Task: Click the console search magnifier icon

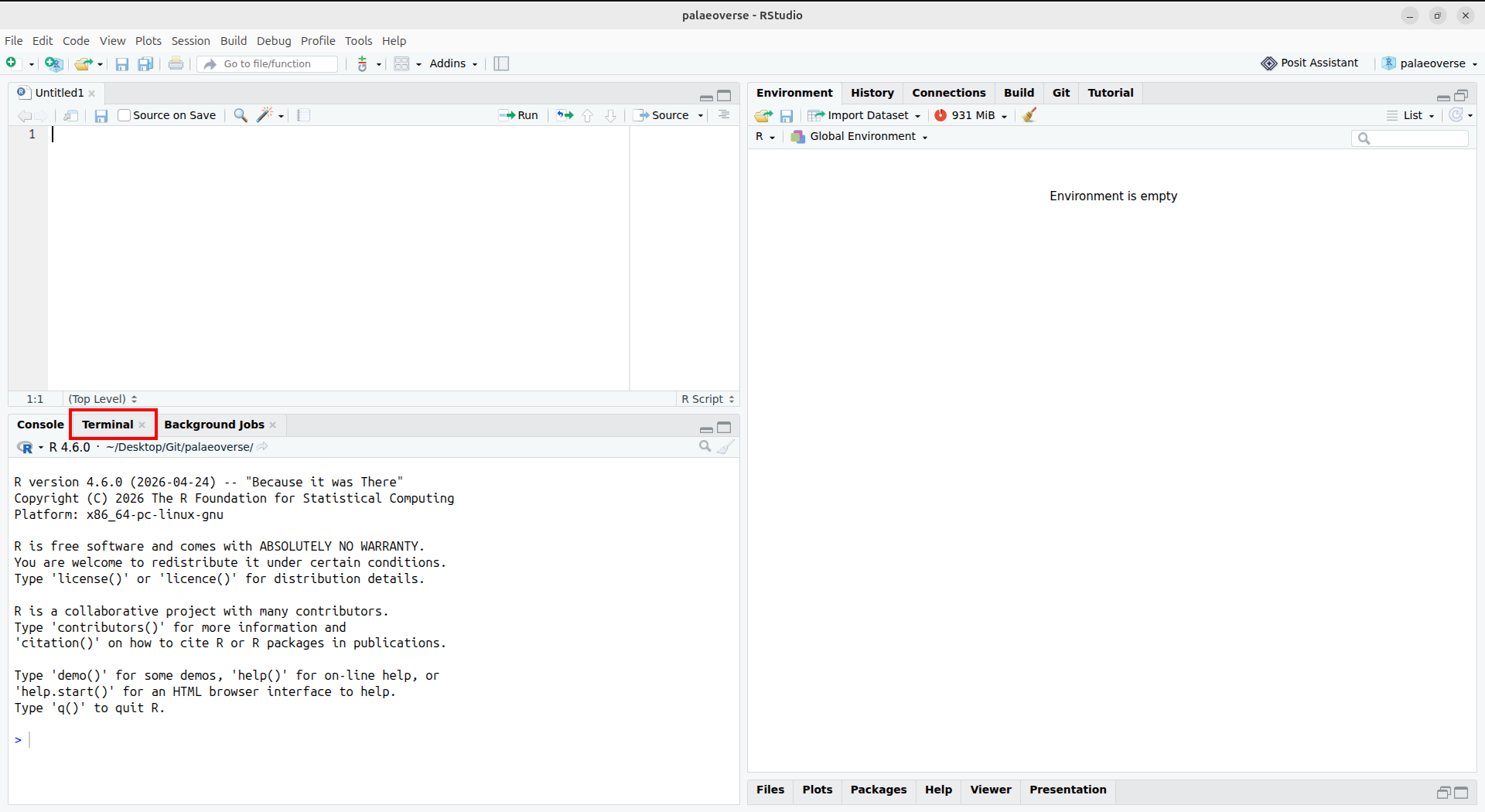Action: coord(705,446)
